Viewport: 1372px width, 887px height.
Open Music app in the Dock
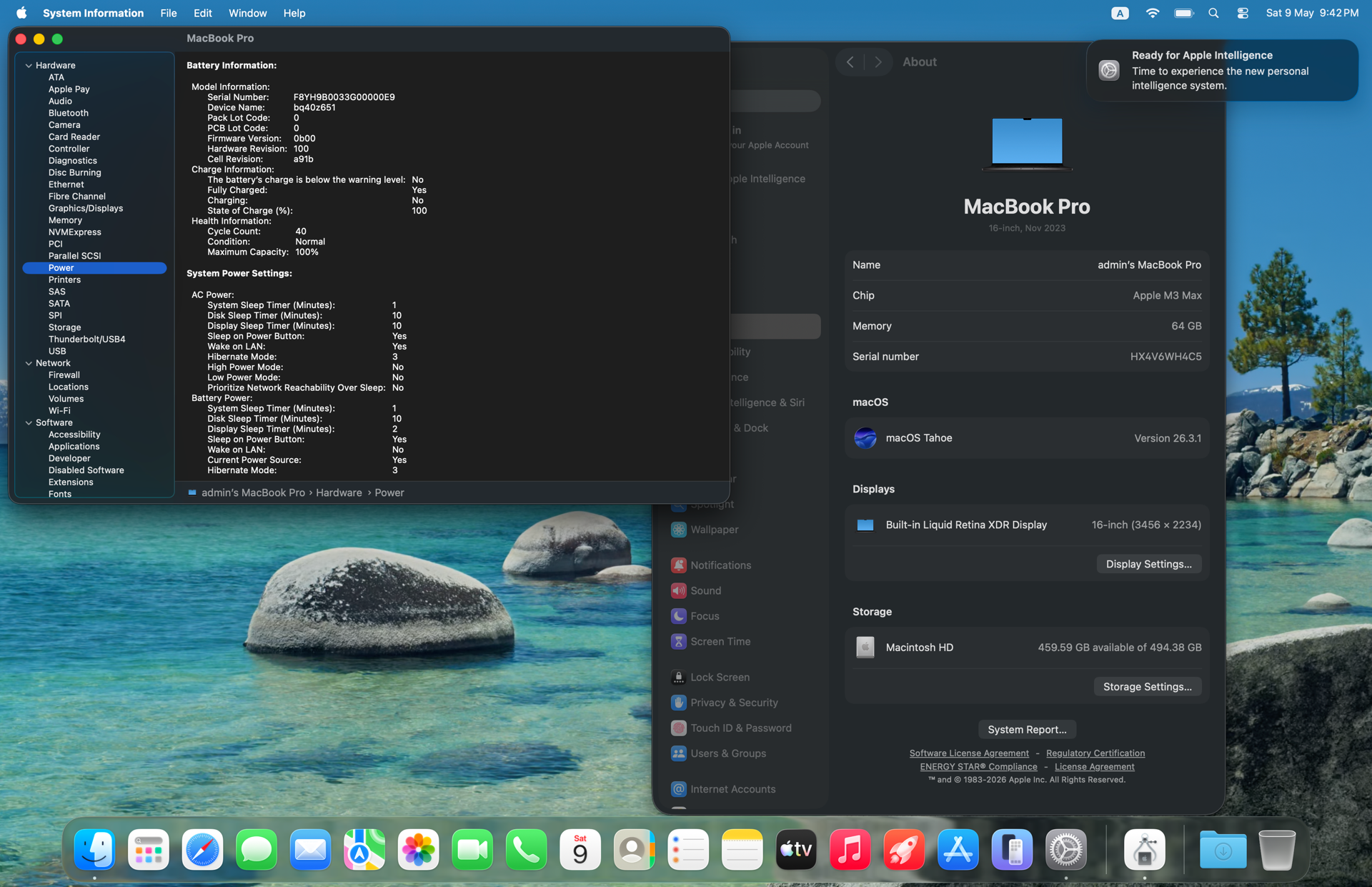click(x=850, y=850)
